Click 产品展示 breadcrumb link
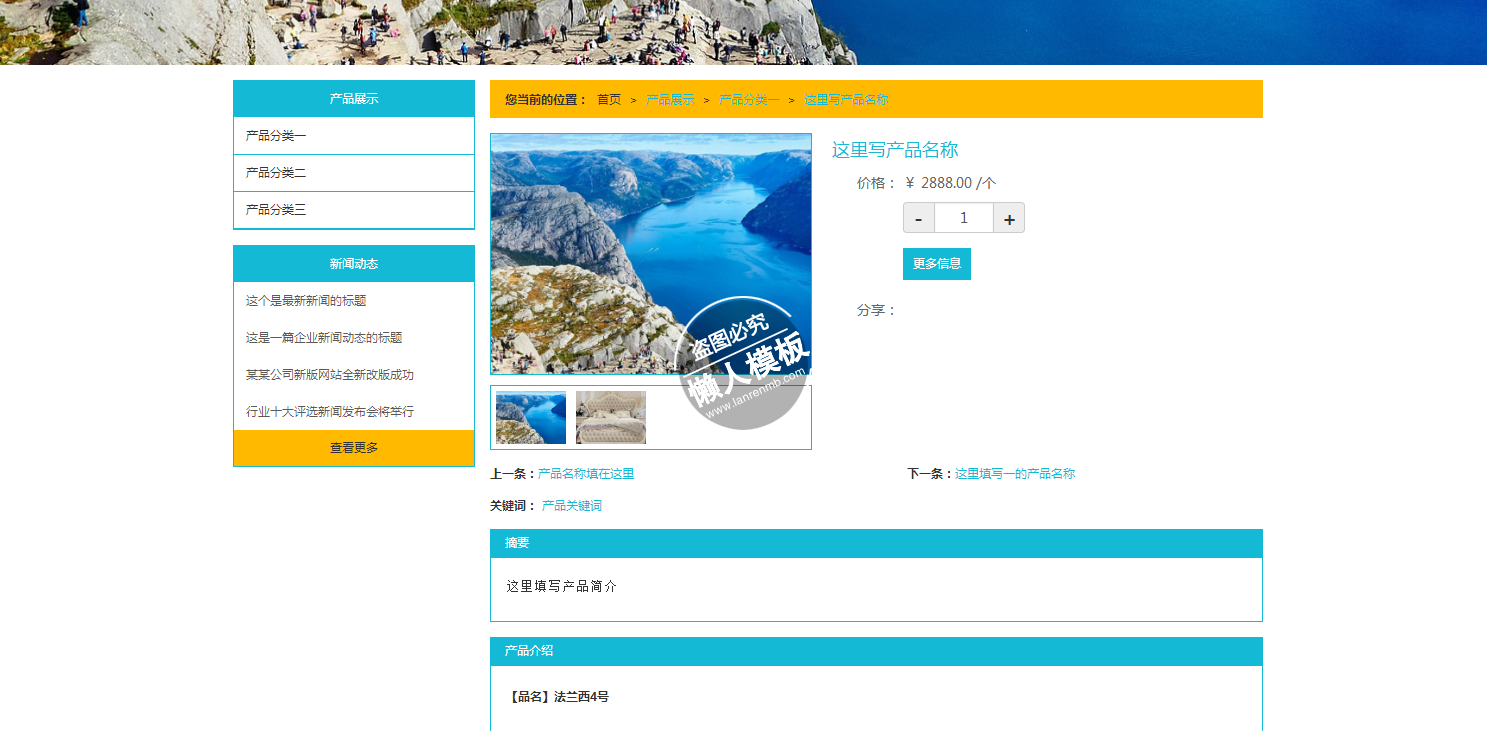This screenshot has height=731, width=1487. pyautogui.click(x=670, y=100)
